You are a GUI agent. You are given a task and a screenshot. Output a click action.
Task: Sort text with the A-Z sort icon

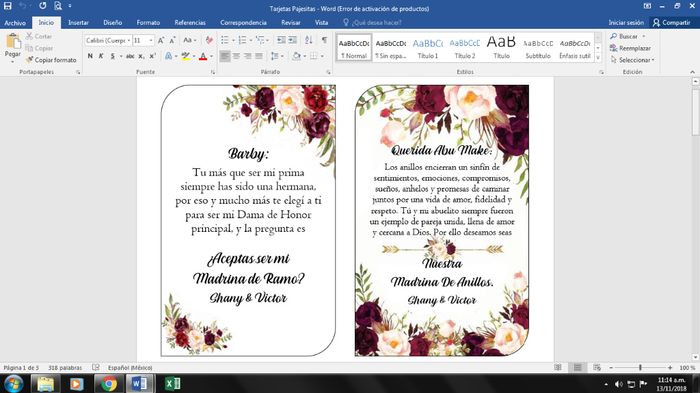coord(308,41)
